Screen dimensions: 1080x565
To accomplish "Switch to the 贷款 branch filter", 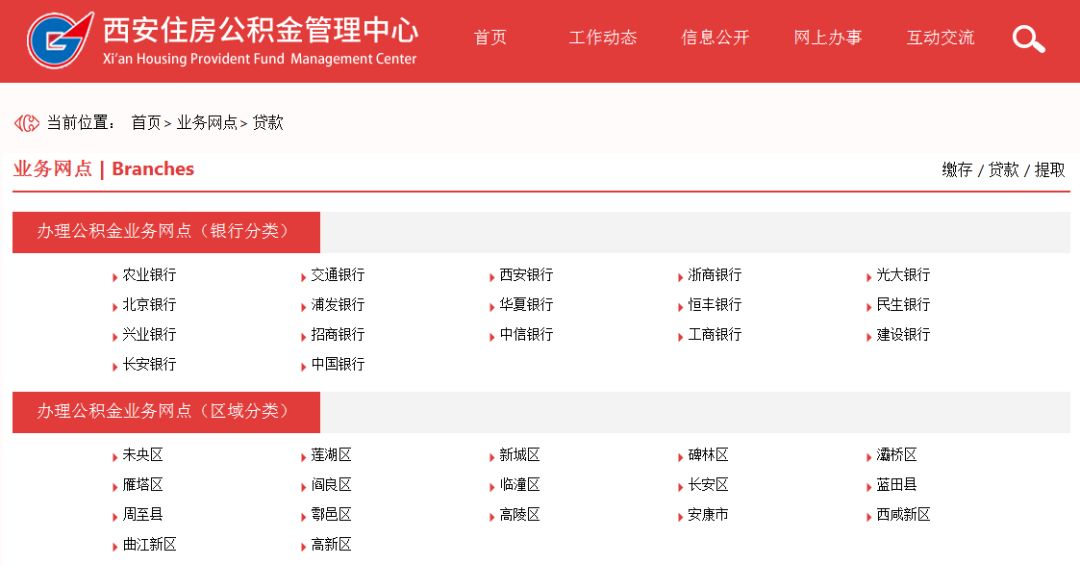I will (x=1003, y=170).
